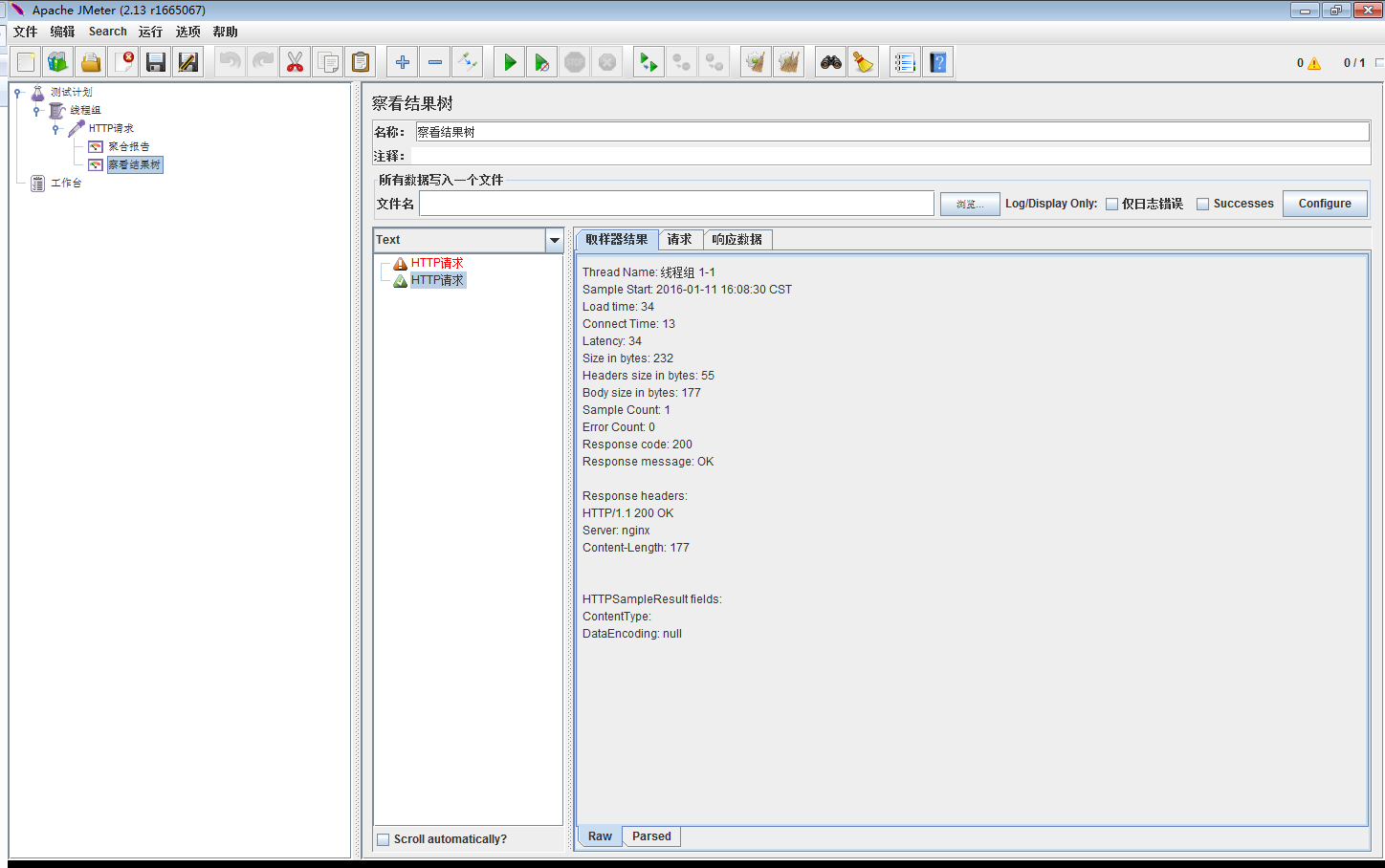Viewport: 1385px width, 868px height.
Task: Click the Cut scissors icon
Action: click(x=296, y=62)
